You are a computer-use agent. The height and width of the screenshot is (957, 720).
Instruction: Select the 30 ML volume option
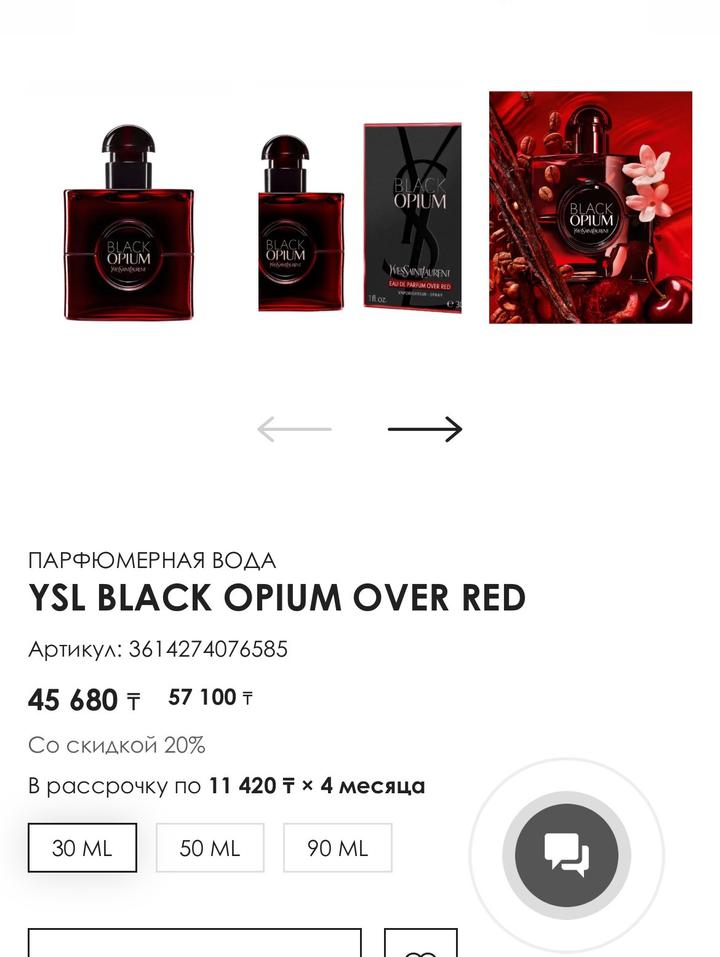pos(82,848)
